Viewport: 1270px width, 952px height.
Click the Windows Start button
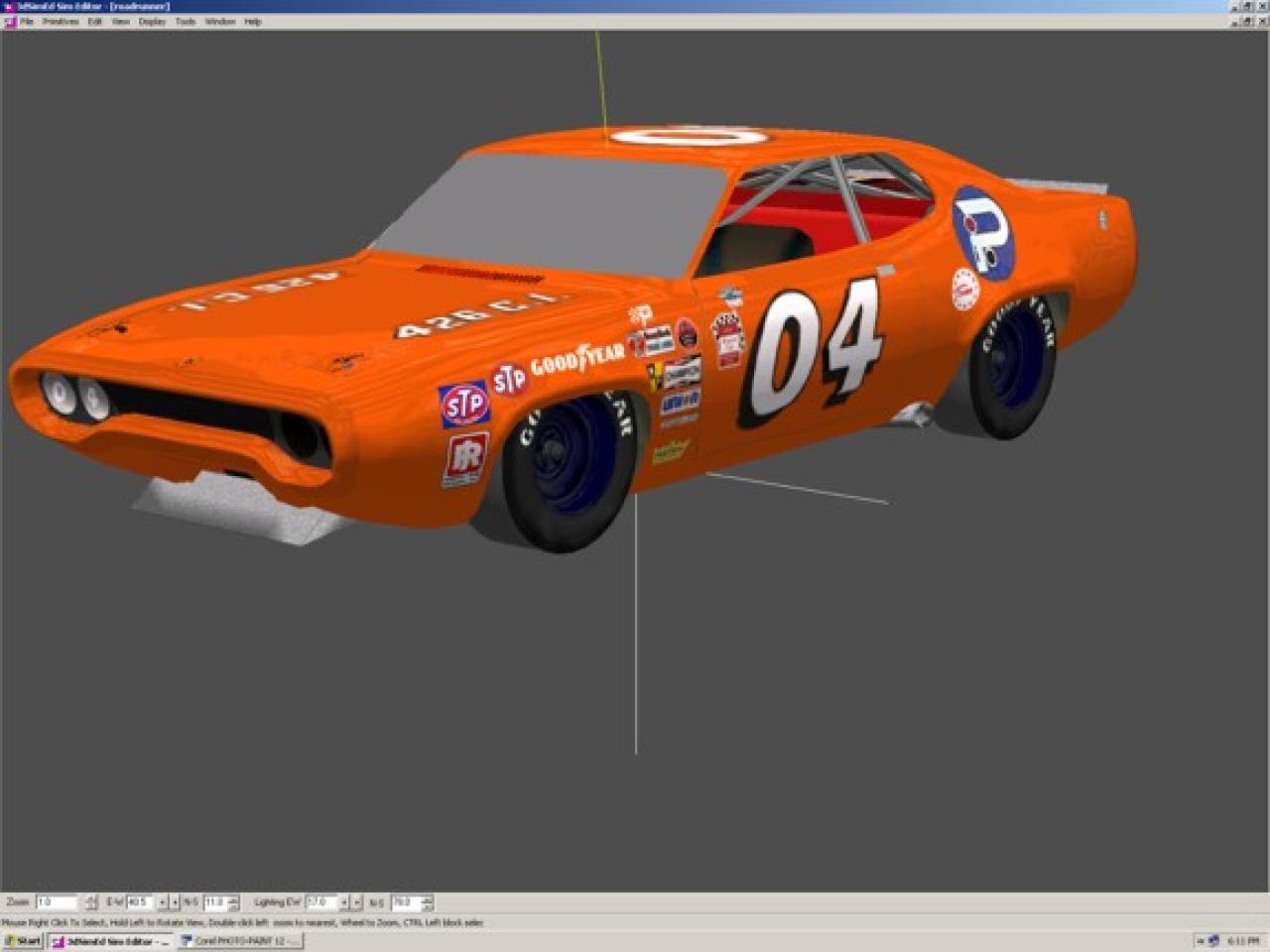click(x=22, y=941)
